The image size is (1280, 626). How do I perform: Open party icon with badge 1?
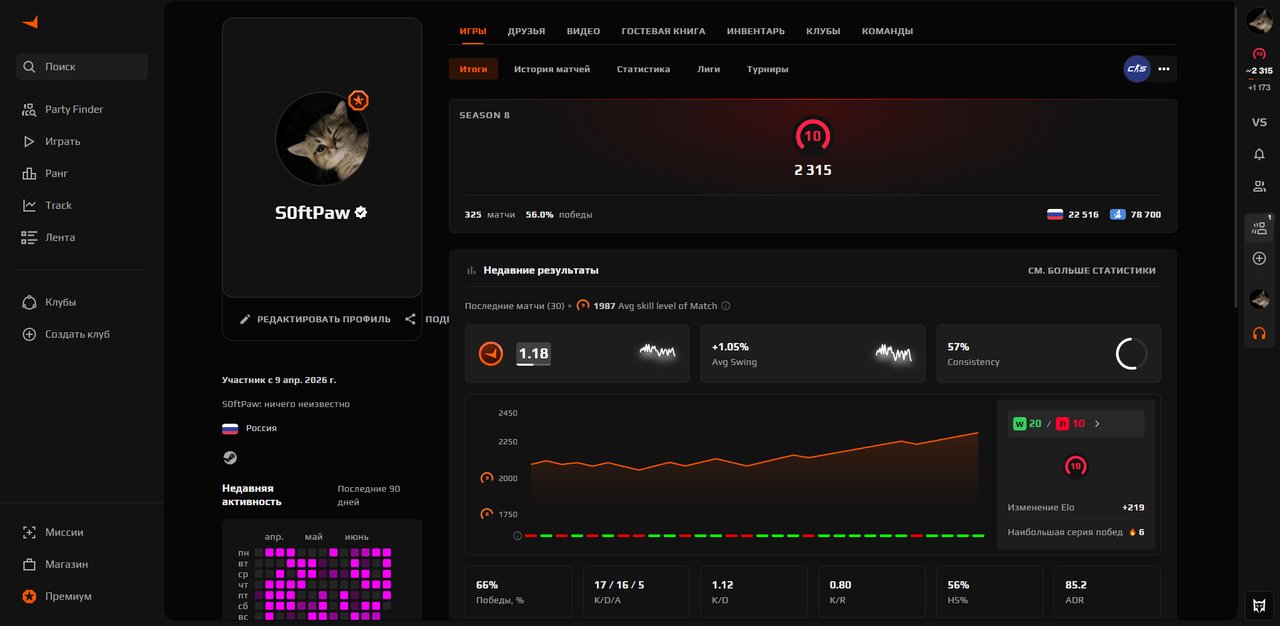1259,228
